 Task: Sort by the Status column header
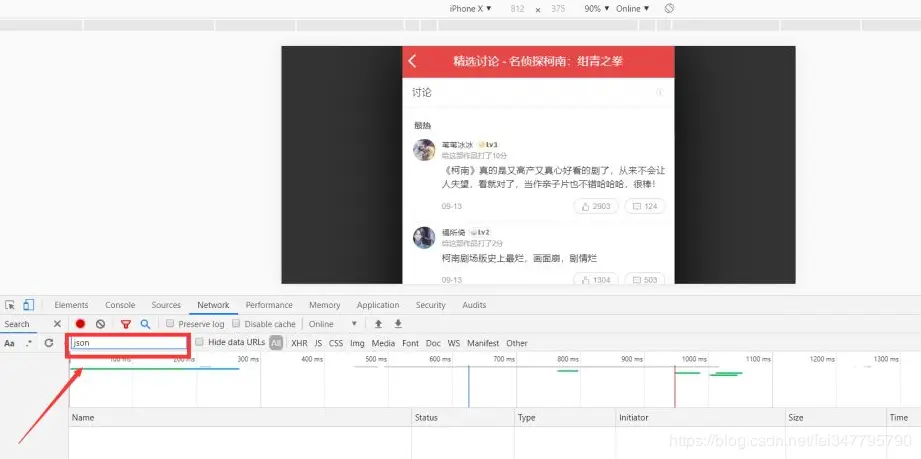click(x=463, y=417)
